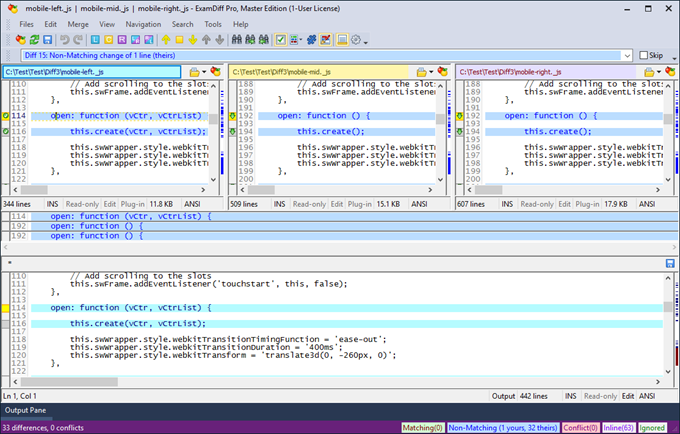Expand the Diff 15 differences dropdown
680x434 pixels.
pos(628,55)
